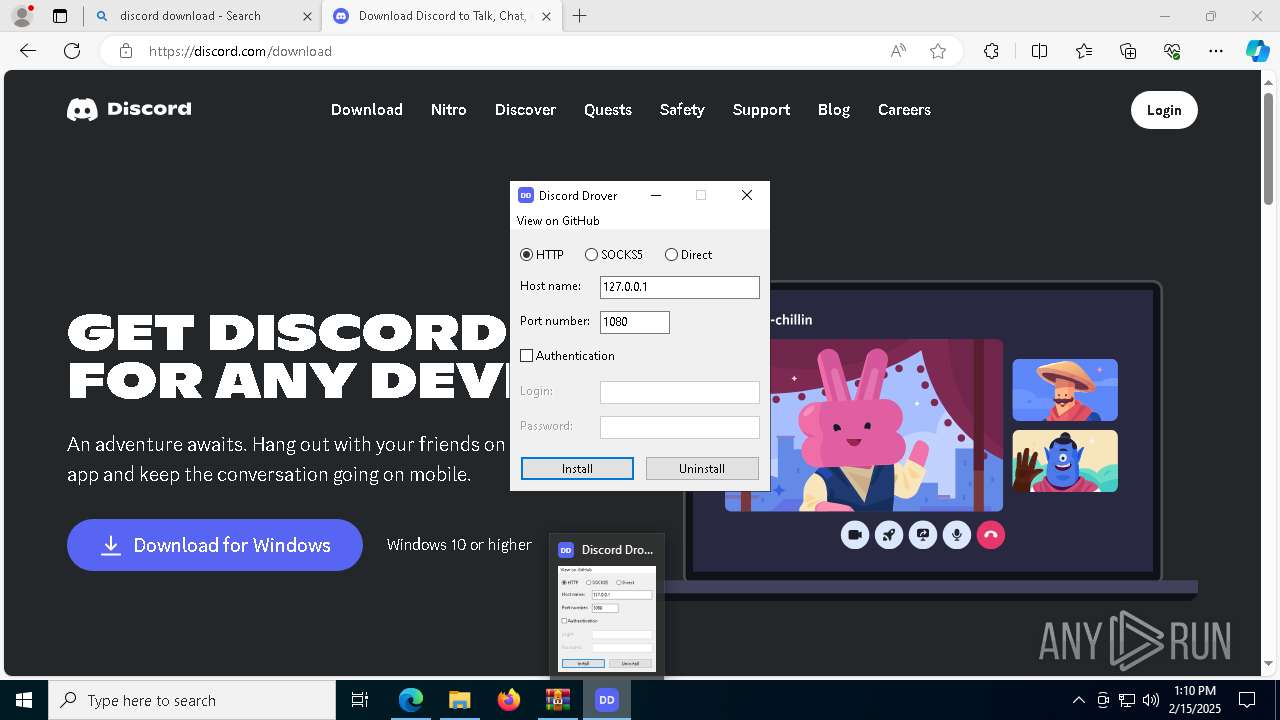Open the Edge profile icon
This screenshot has height=720, width=1280.
(22, 16)
